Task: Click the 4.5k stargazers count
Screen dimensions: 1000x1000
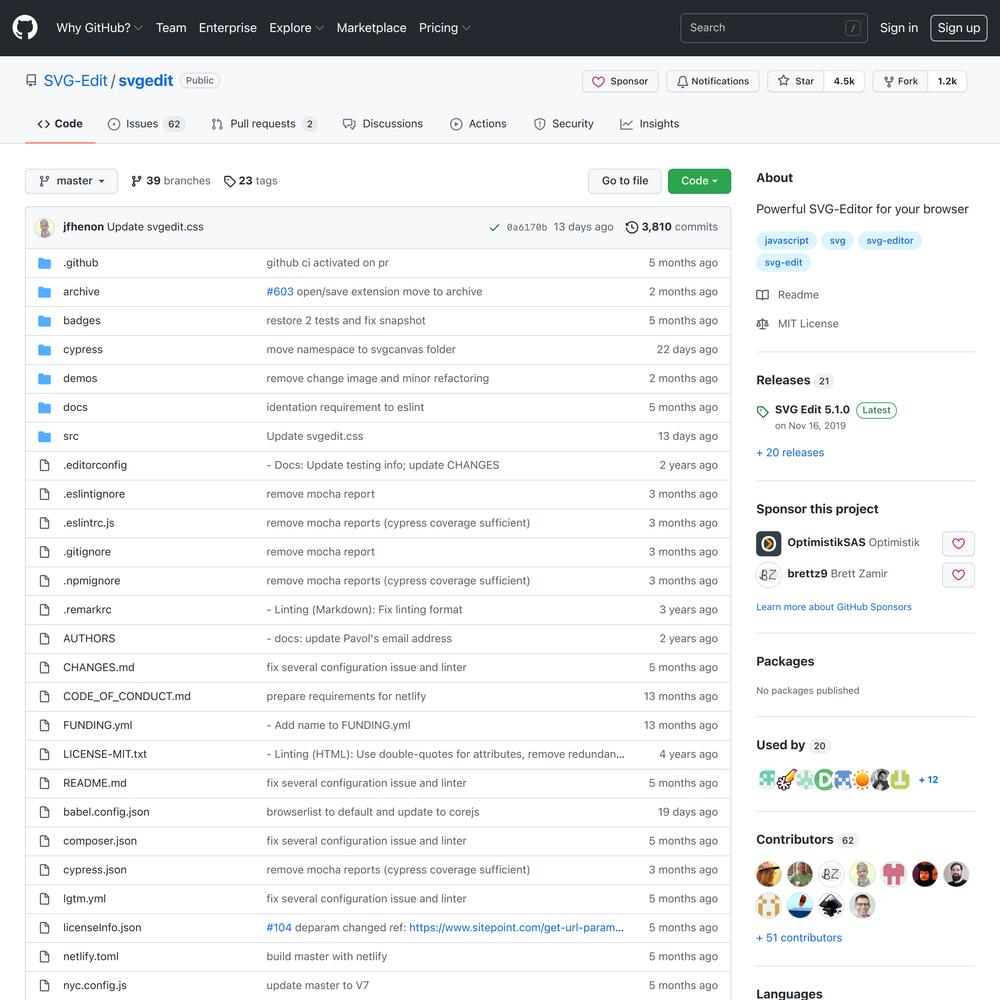Action: pyautogui.click(x=844, y=81)
